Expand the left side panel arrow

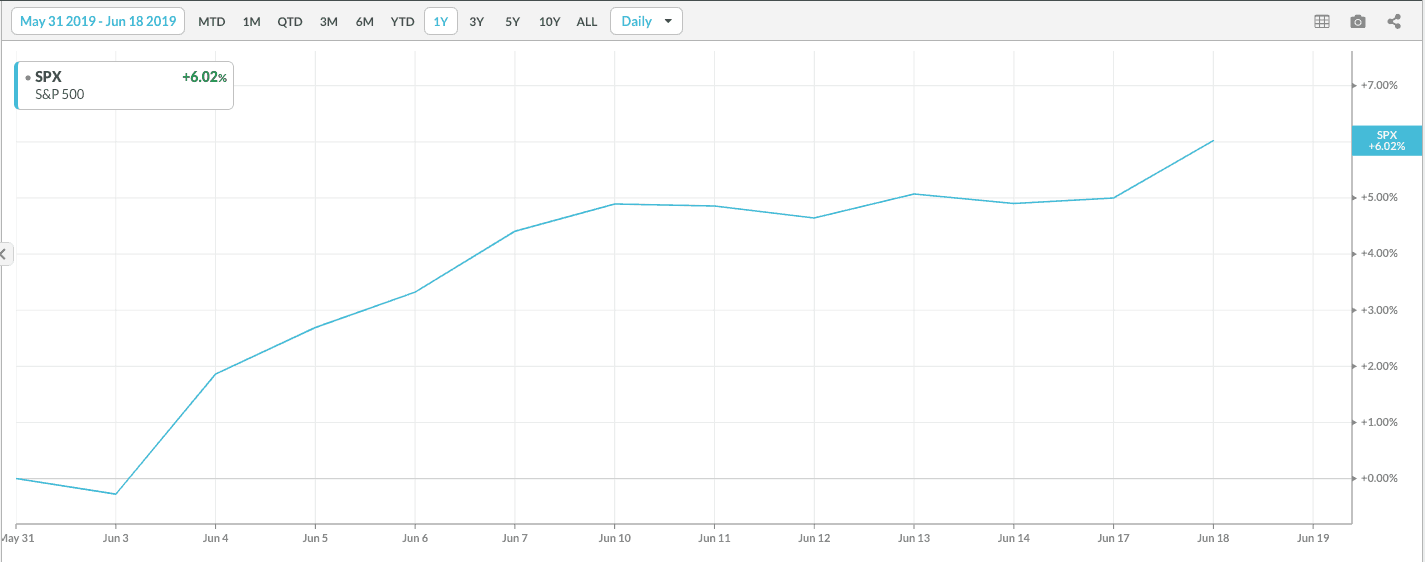coord(4,254)
